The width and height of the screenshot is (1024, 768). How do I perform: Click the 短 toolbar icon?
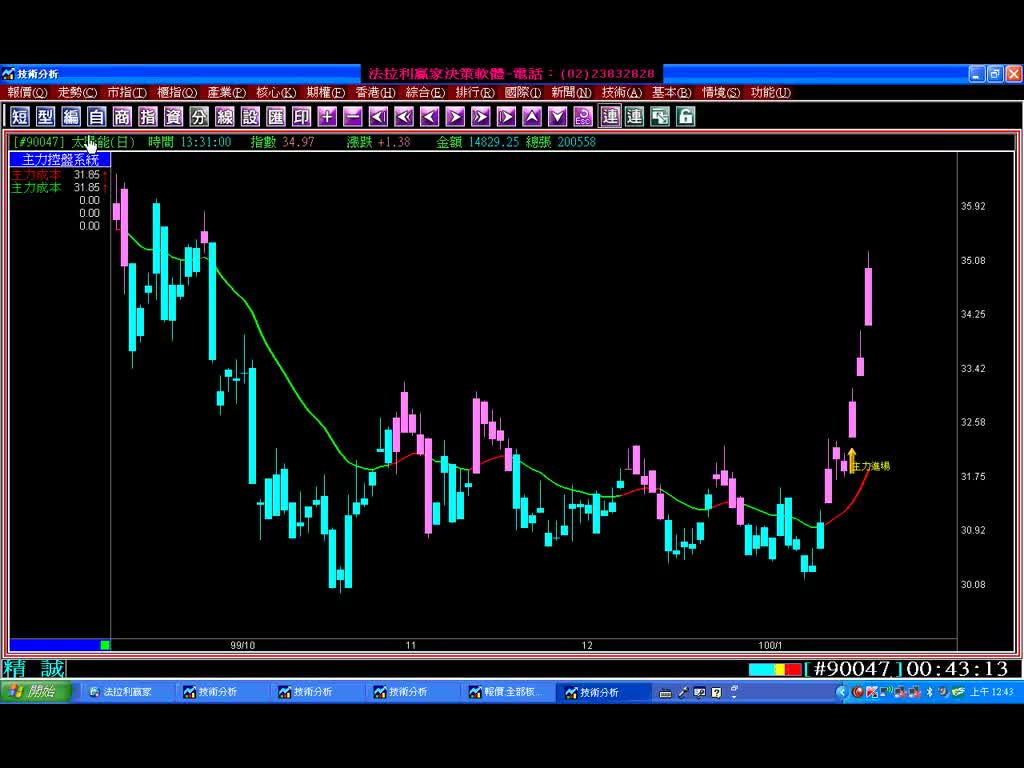pos(20,117)
